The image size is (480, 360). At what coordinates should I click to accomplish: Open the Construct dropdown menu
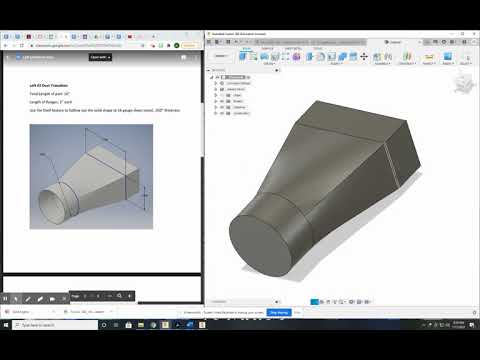(x=407, y=63)
